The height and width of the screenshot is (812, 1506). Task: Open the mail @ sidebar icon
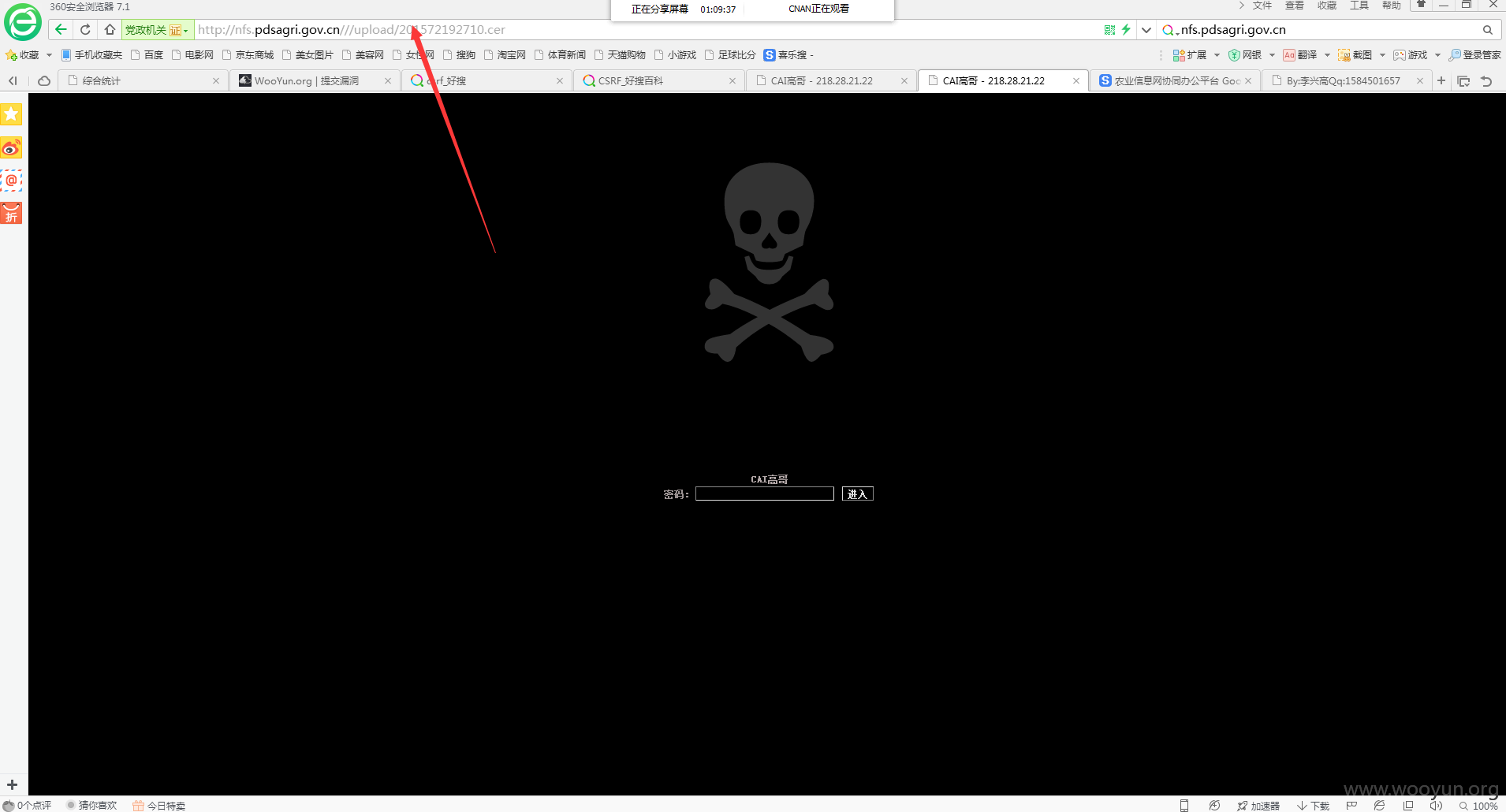click(x=11, y=181)
